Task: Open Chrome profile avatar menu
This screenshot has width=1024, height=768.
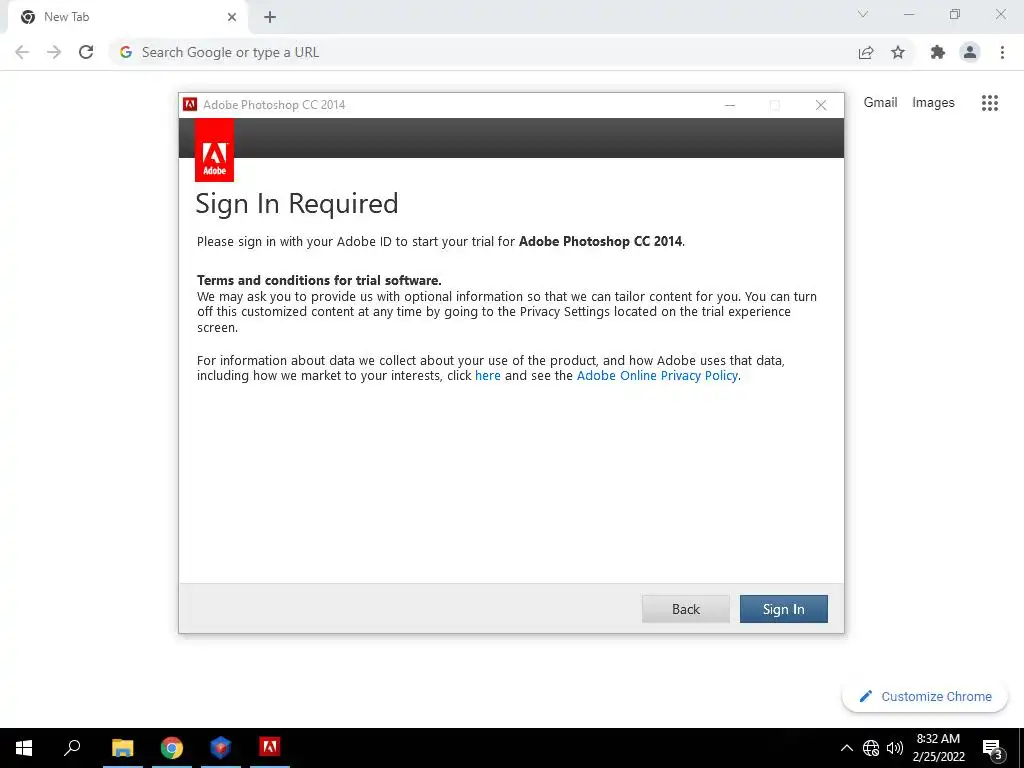Action: (970, 52)
